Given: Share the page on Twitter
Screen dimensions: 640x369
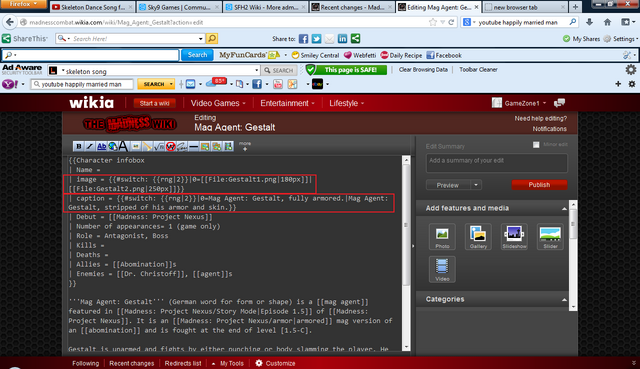Looking at the screenshot, I should [x=316, y=39].
